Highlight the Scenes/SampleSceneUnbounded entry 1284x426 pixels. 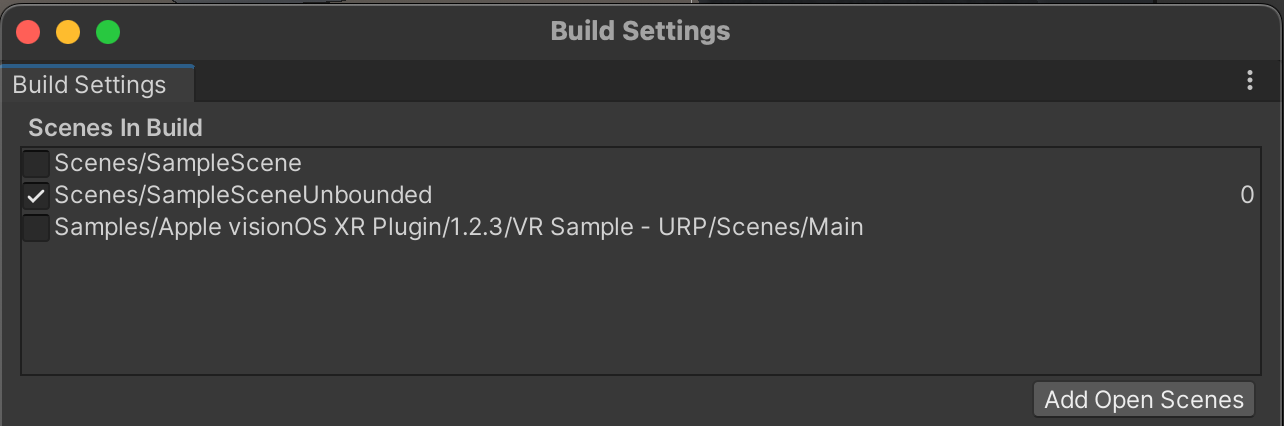243,195
